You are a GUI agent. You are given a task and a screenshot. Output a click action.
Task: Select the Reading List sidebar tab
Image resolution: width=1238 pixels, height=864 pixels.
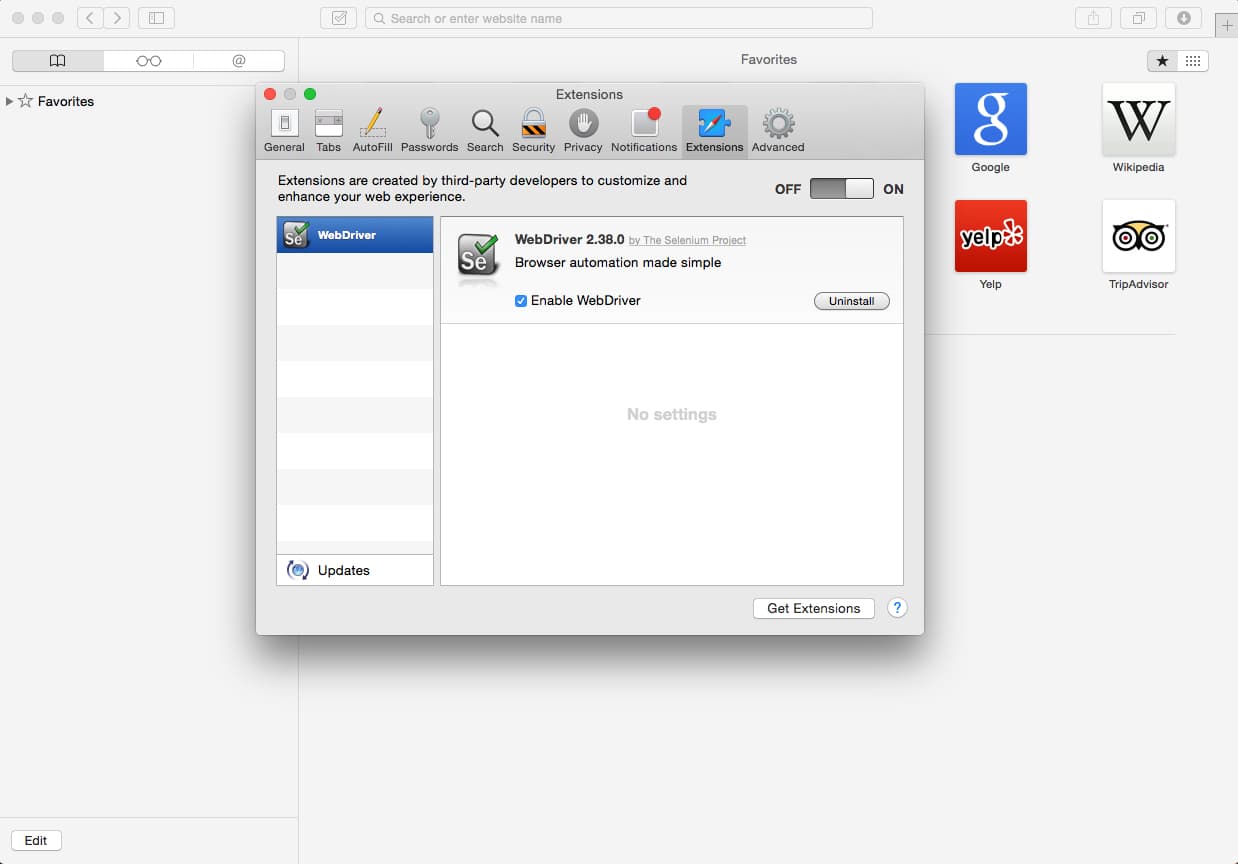(x=148, y=61)
